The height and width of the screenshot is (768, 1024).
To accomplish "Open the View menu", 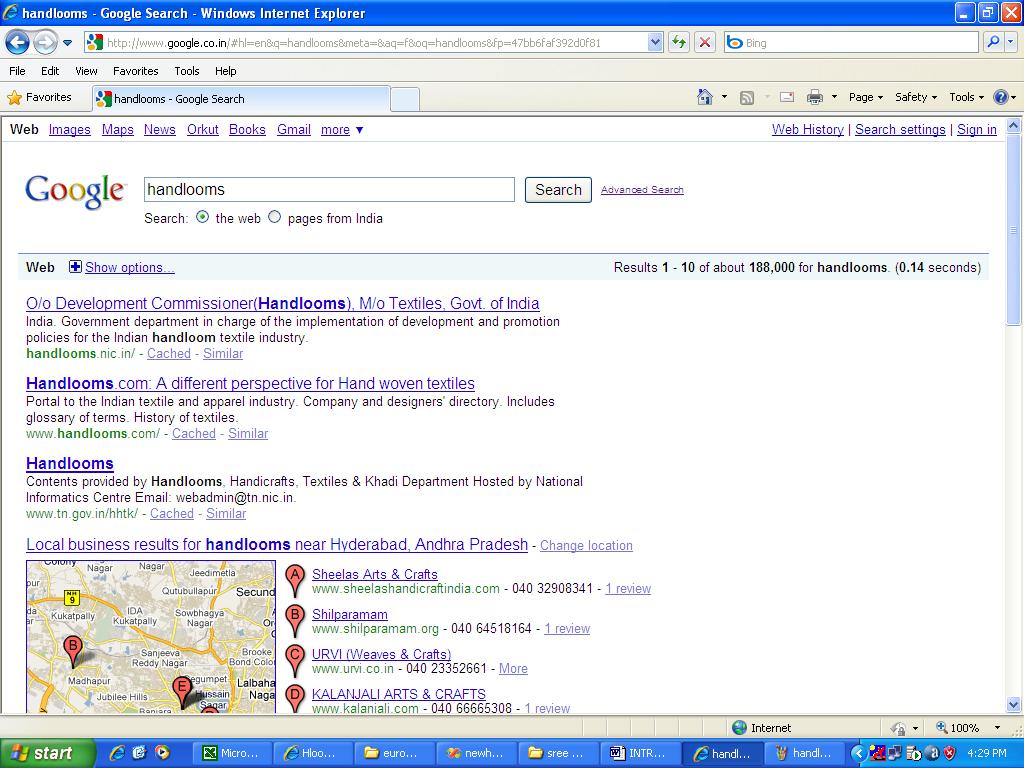I will tap(86, 71).
